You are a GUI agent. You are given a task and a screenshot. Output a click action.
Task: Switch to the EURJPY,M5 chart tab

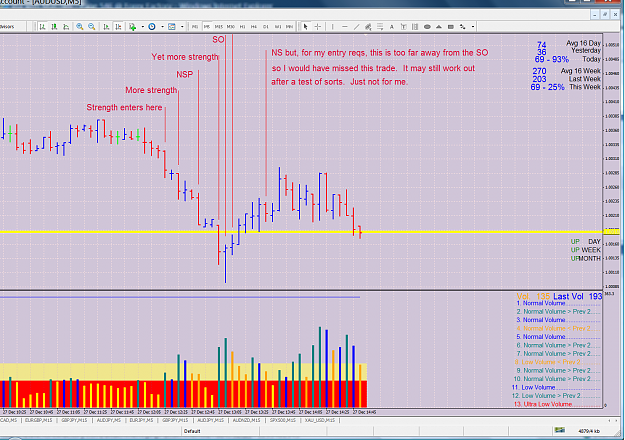(141, 420)
